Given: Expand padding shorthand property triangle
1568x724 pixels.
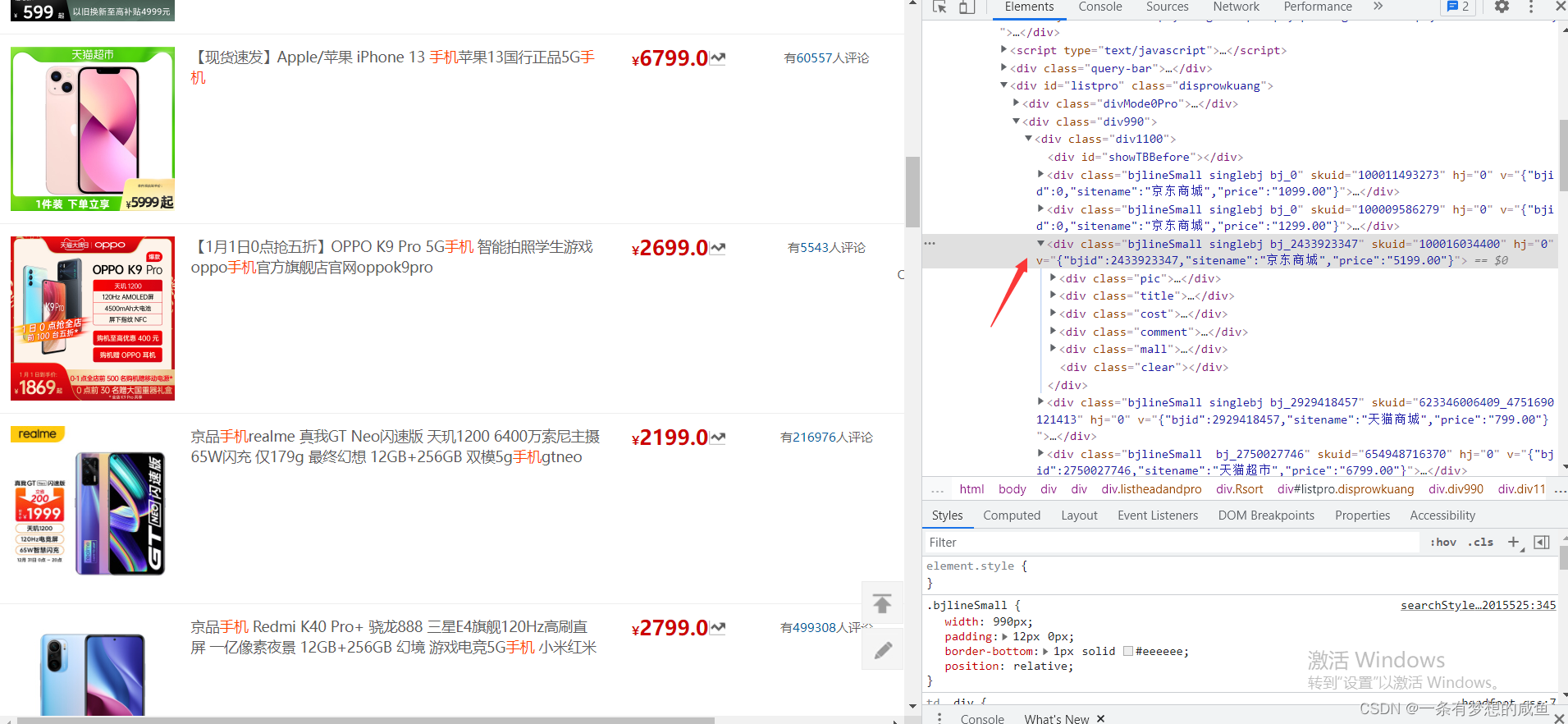Looking at the screenshot, I should [x=1005, y=636].
